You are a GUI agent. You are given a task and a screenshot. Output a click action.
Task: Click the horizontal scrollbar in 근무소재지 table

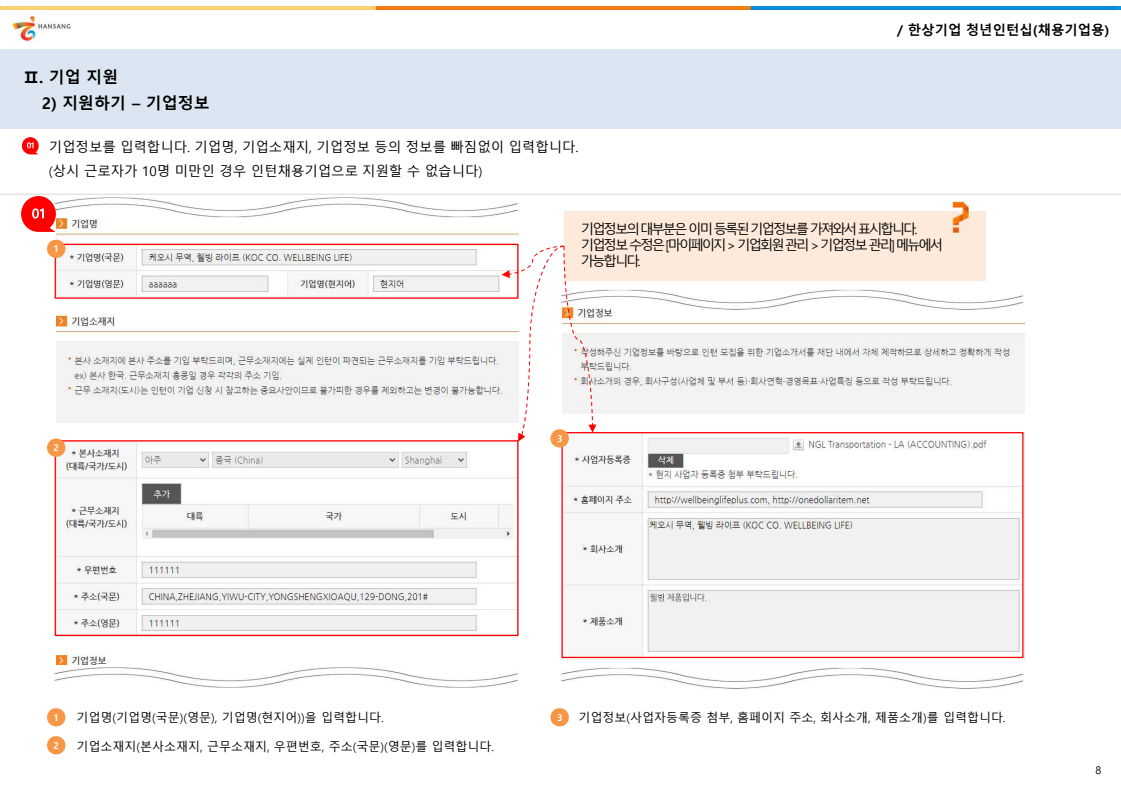(x=292, y=534)
